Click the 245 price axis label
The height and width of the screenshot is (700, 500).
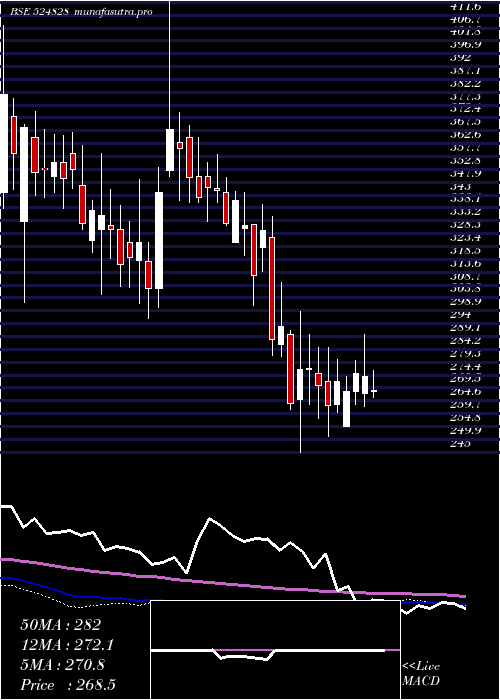pyautogui.click(x=461, y=444)
